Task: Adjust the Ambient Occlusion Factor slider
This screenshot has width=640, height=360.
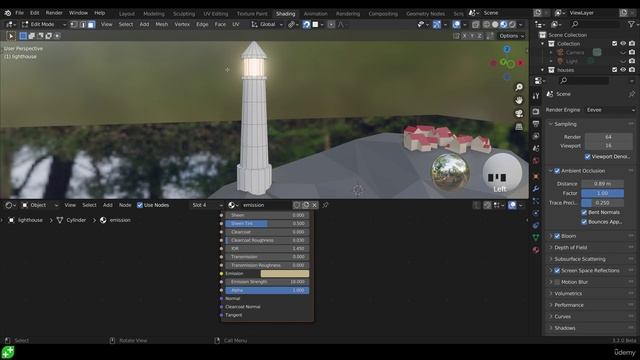Action: tap(602, 193)
